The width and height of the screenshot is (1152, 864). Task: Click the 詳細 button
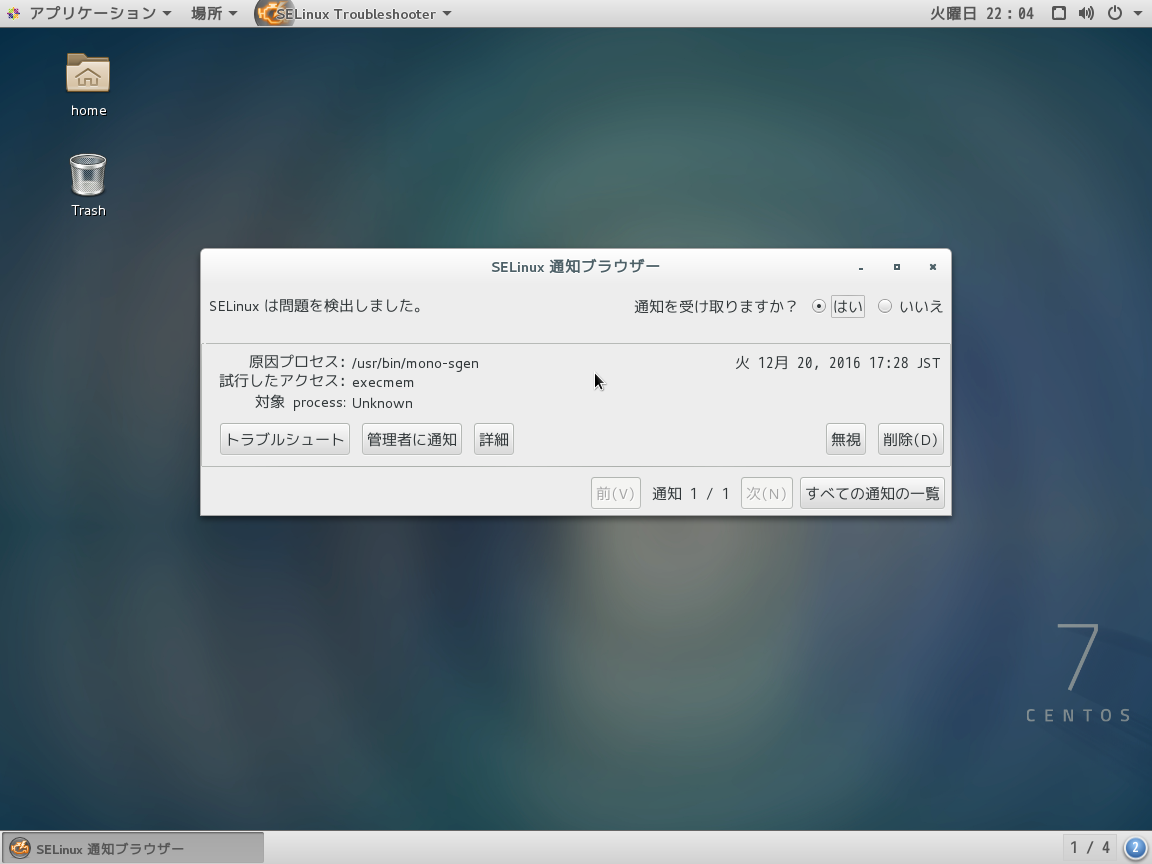pyautogui.click(x=494, y=439)
